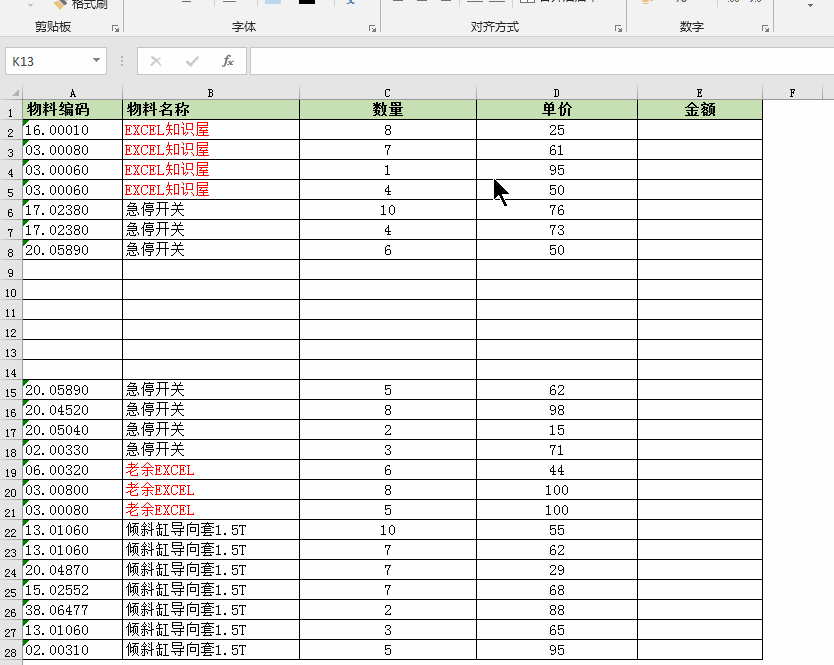Click the 金额 header cell
Screen dimensions: 834x665
click(699, 110)
